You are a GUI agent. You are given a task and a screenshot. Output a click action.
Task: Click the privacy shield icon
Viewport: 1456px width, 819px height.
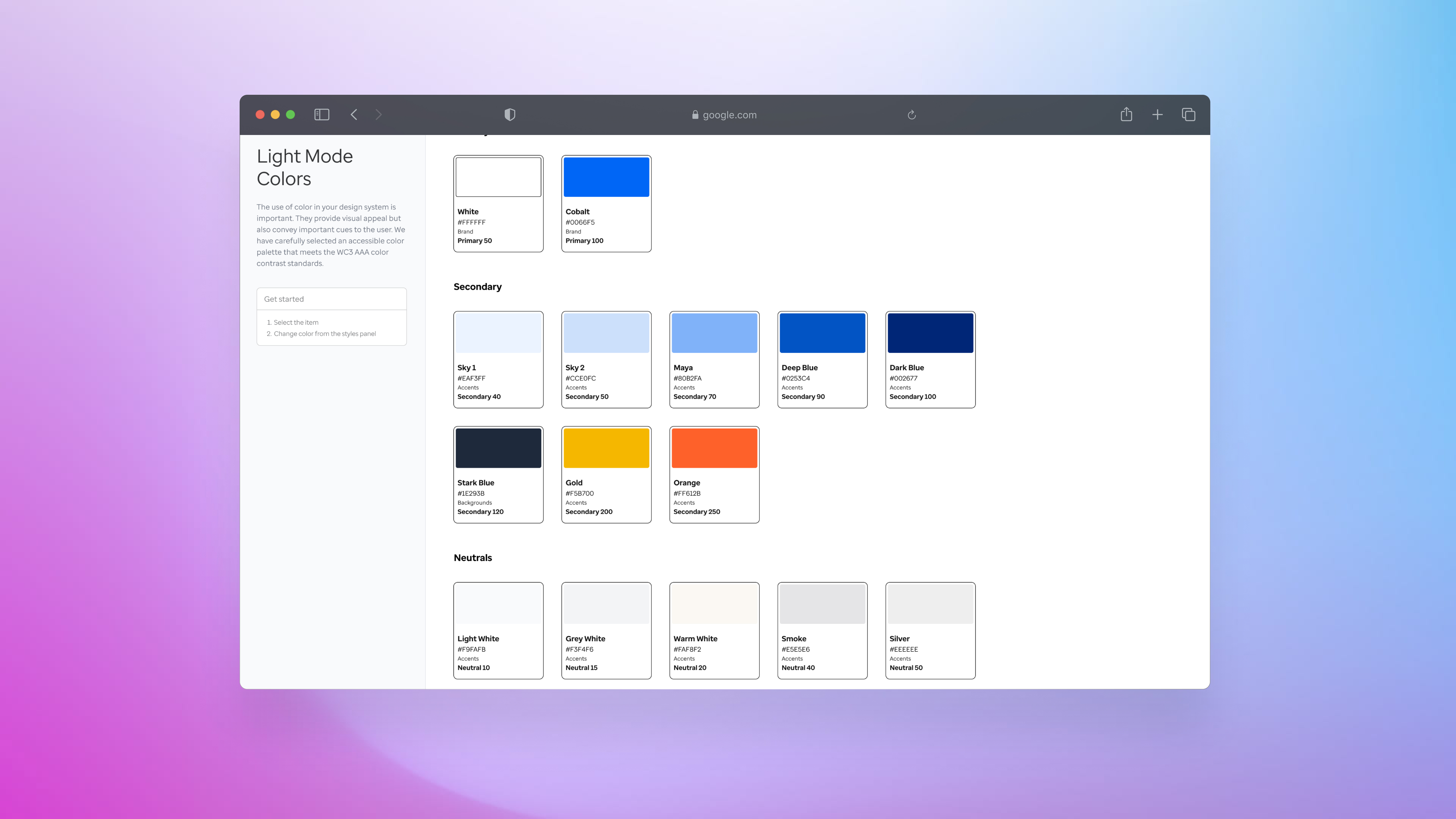509,114
